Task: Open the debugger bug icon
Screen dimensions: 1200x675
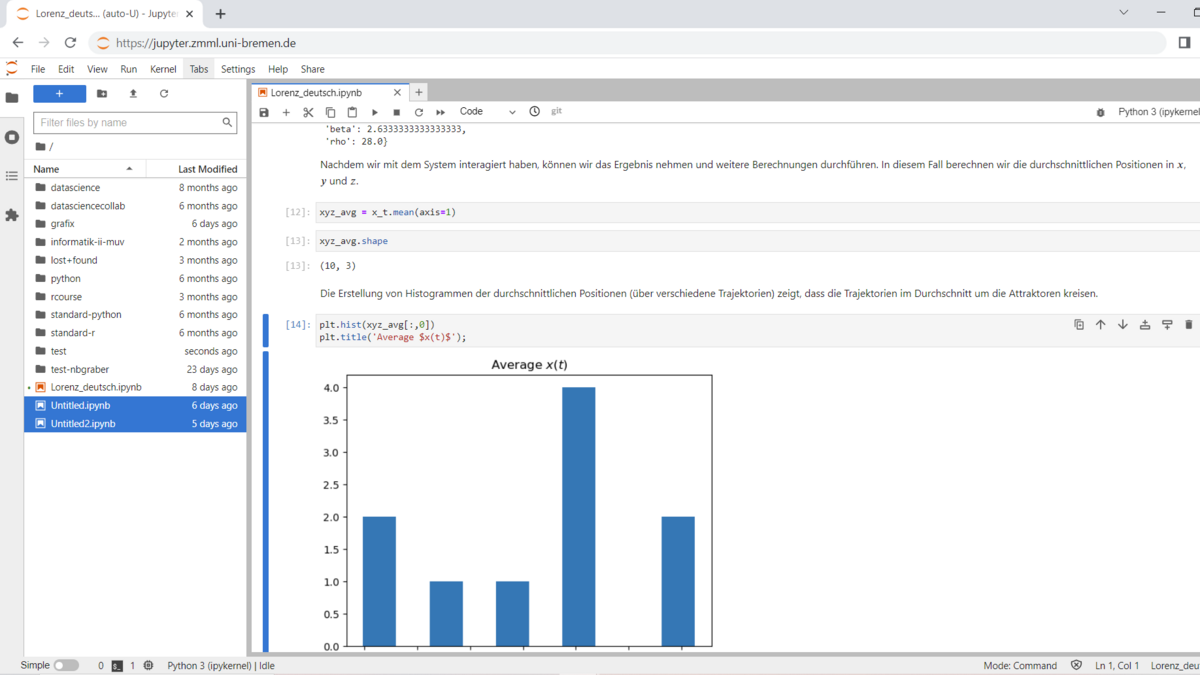Action: (x=1100, y=112)
